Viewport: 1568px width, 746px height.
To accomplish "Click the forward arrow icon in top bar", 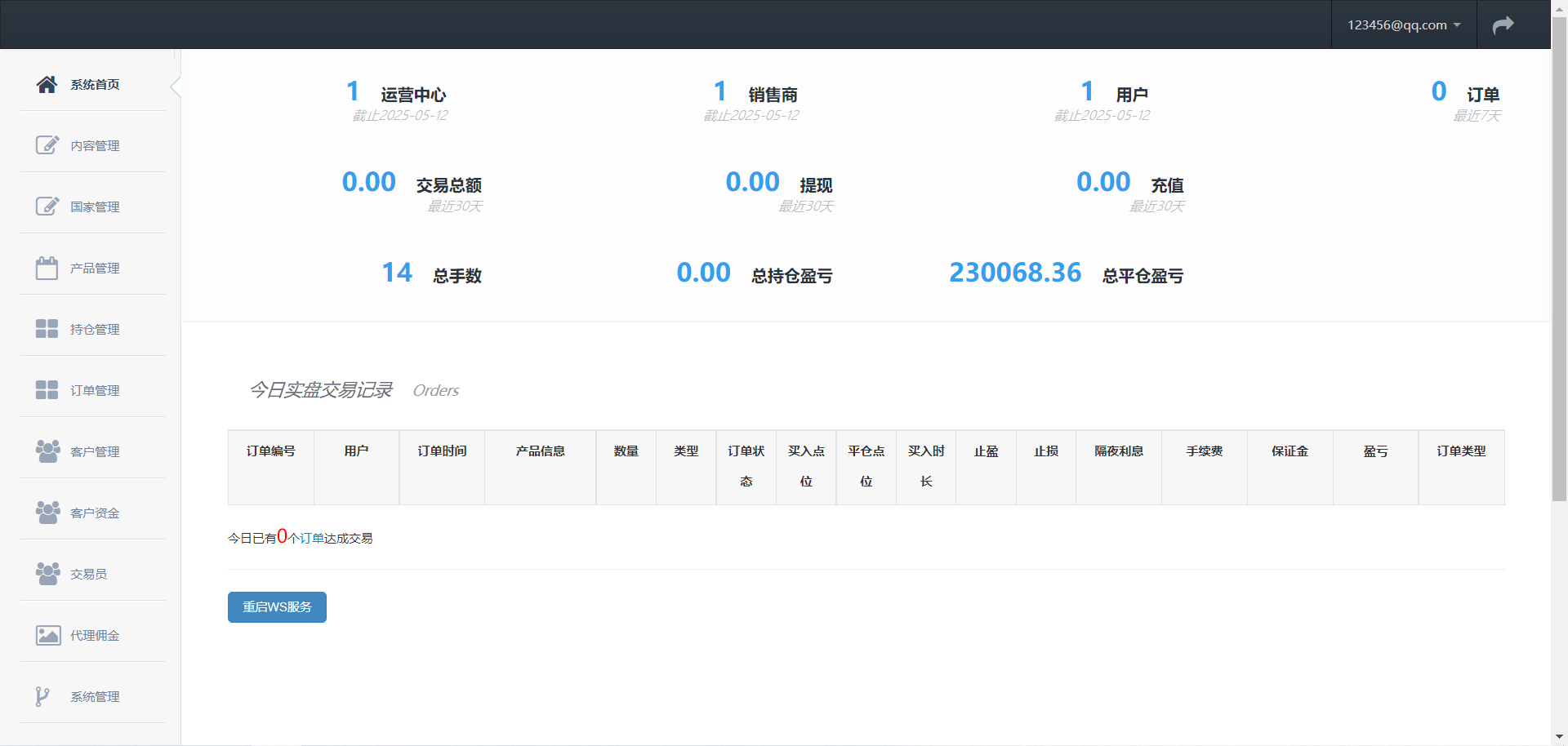I will click(x=1503, y=24).
